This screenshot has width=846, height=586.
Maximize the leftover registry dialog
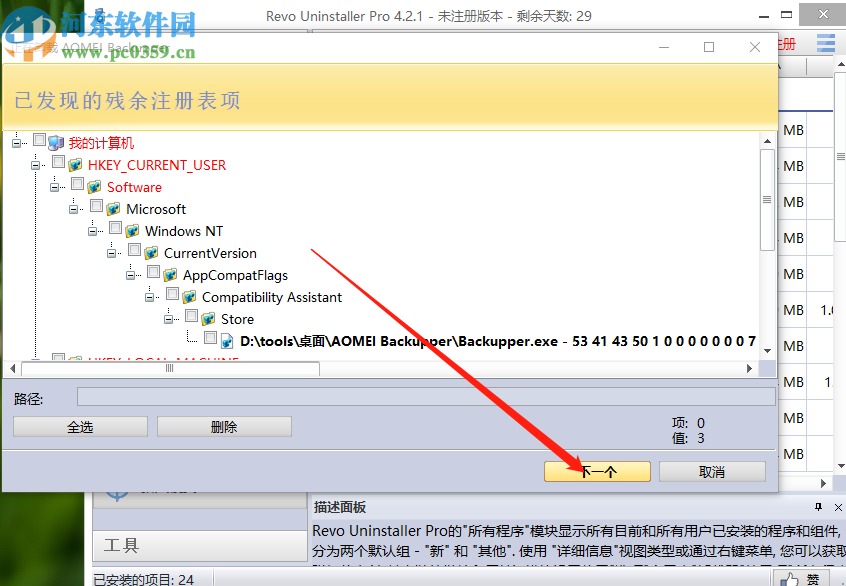pos(709,47)
